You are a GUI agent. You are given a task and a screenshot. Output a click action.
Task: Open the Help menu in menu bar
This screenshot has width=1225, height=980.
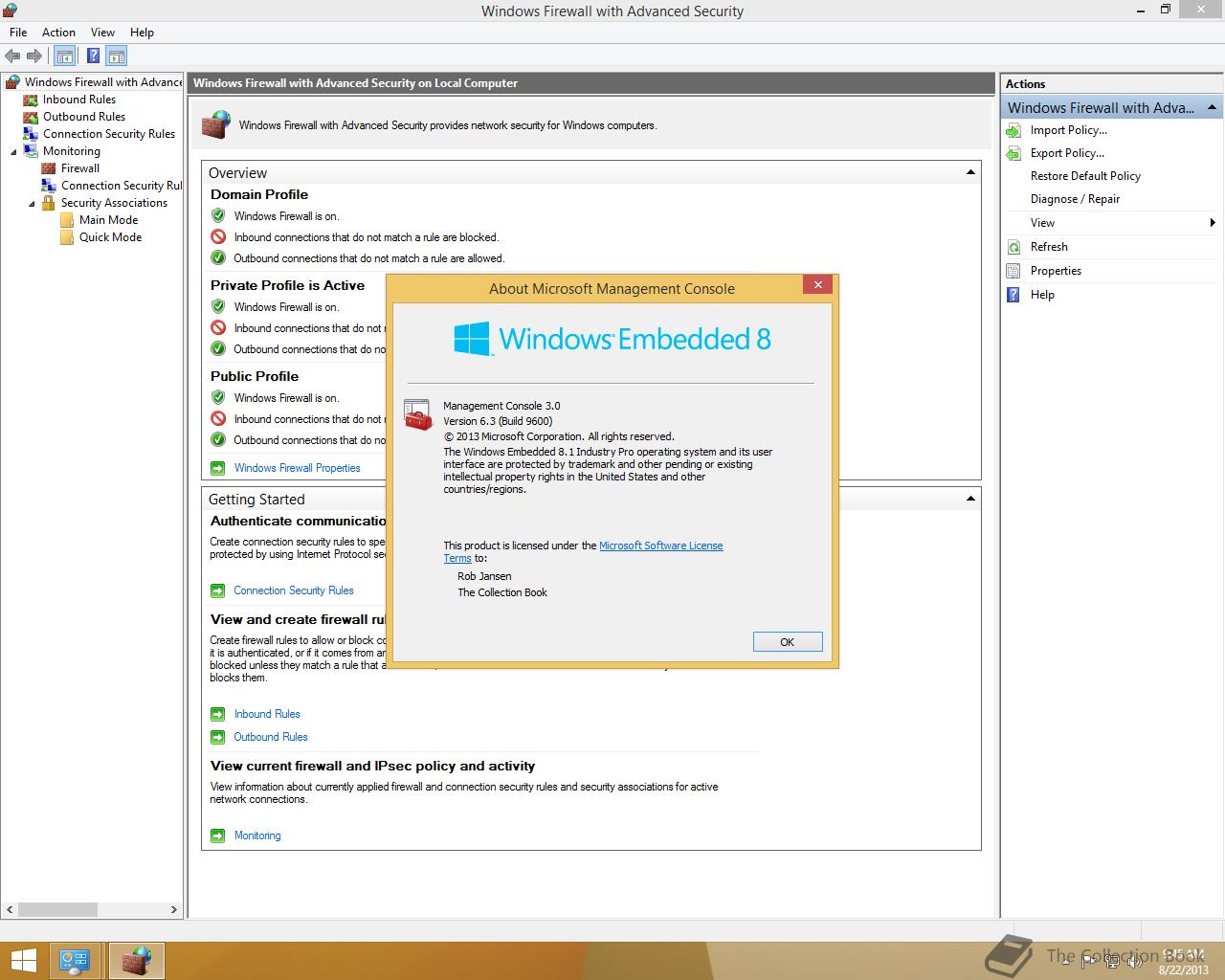(x=142, y=33)
